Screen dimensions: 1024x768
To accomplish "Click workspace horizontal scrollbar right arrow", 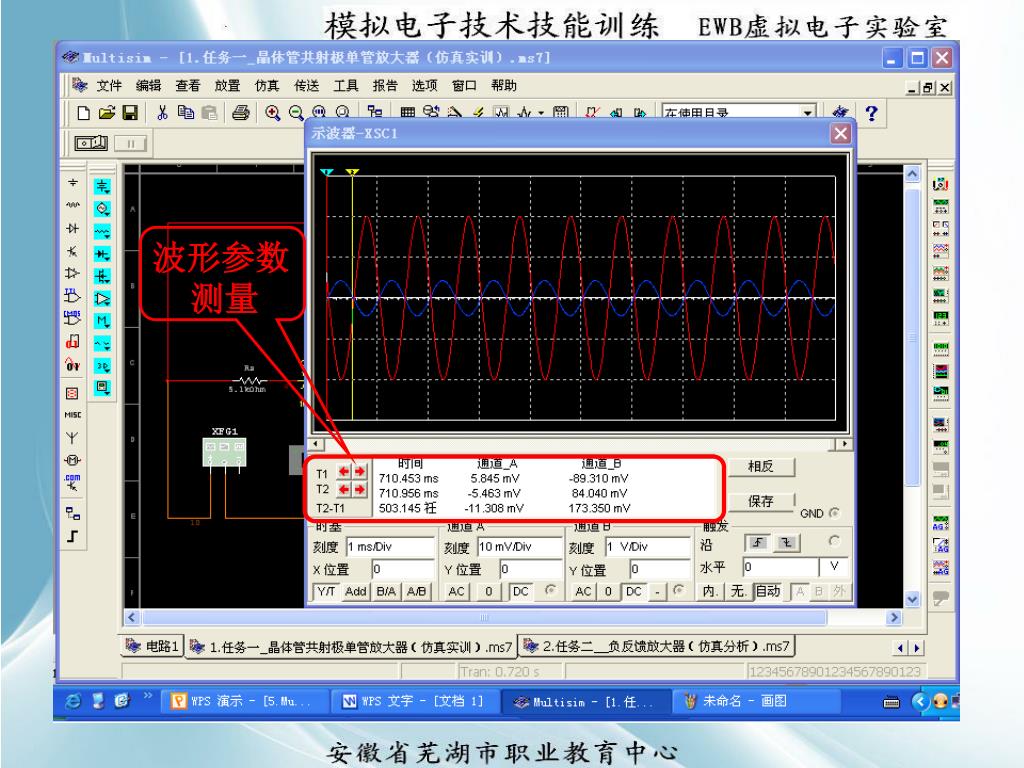I will click(x=893, y=617).
